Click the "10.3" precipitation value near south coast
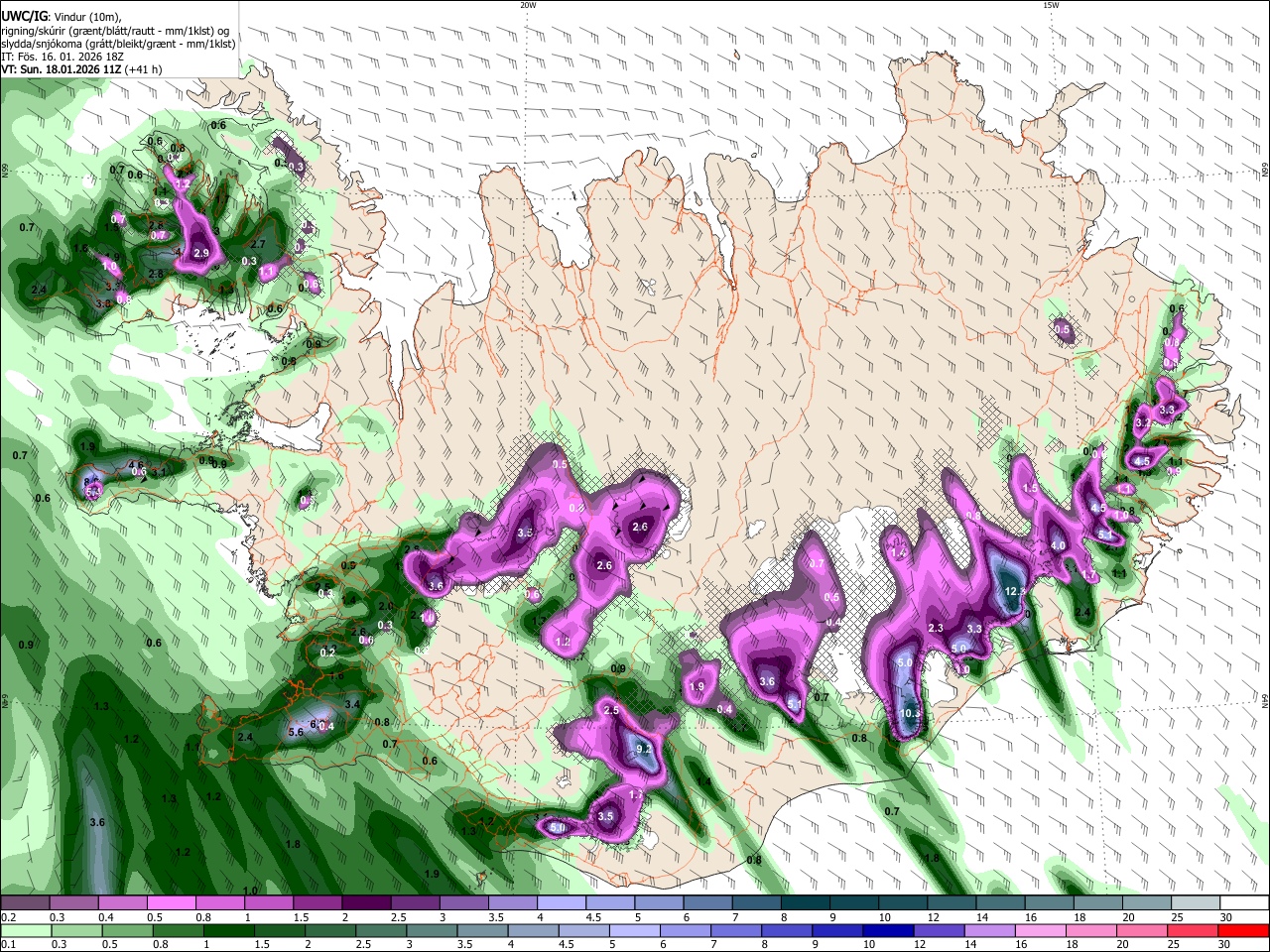Viewport: 1270px width, 952px height. [x=911, y=713]
